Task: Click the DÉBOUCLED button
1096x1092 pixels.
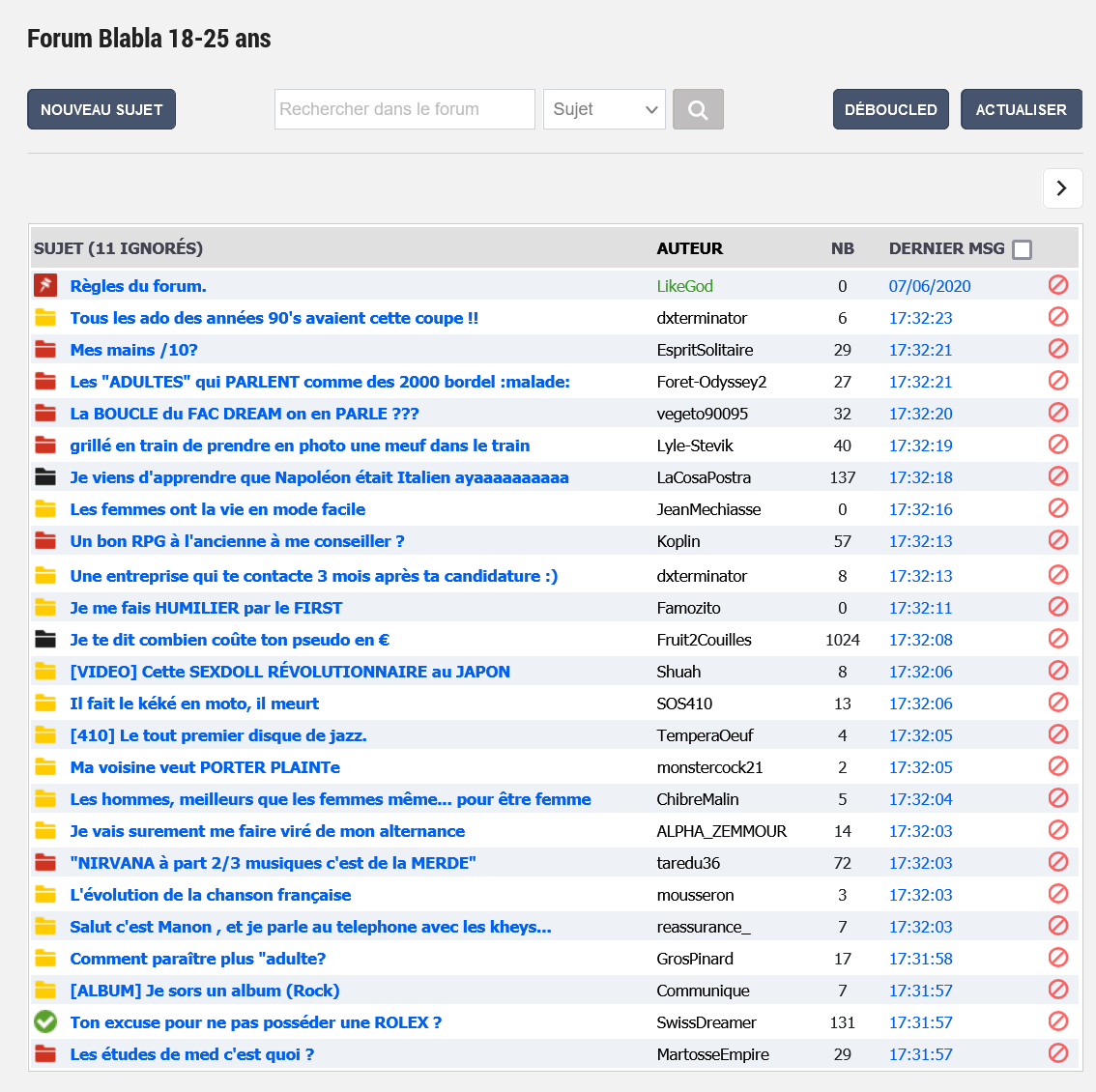Action: coord(890,109)
